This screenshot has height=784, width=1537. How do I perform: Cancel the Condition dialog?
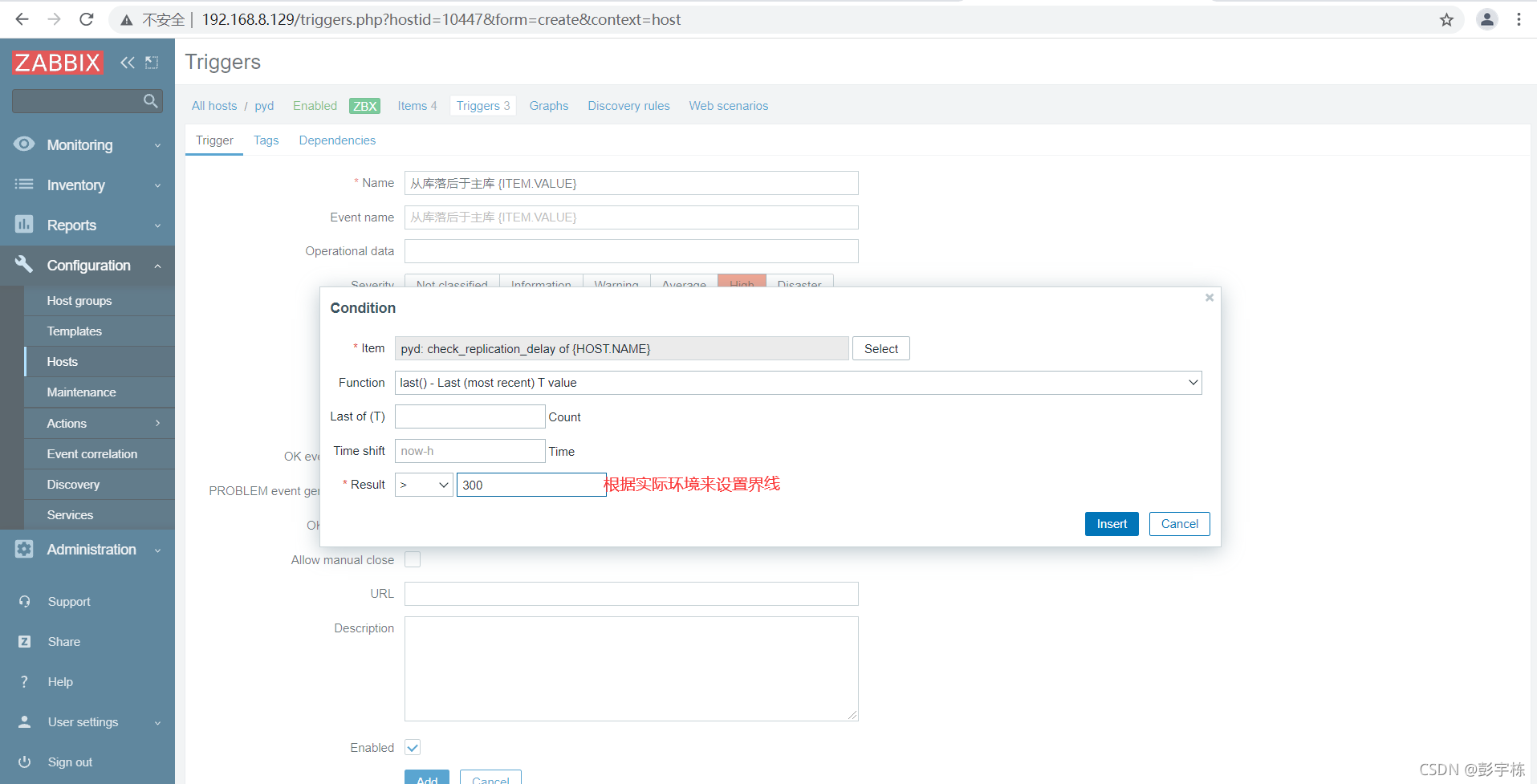point(1179,524)
